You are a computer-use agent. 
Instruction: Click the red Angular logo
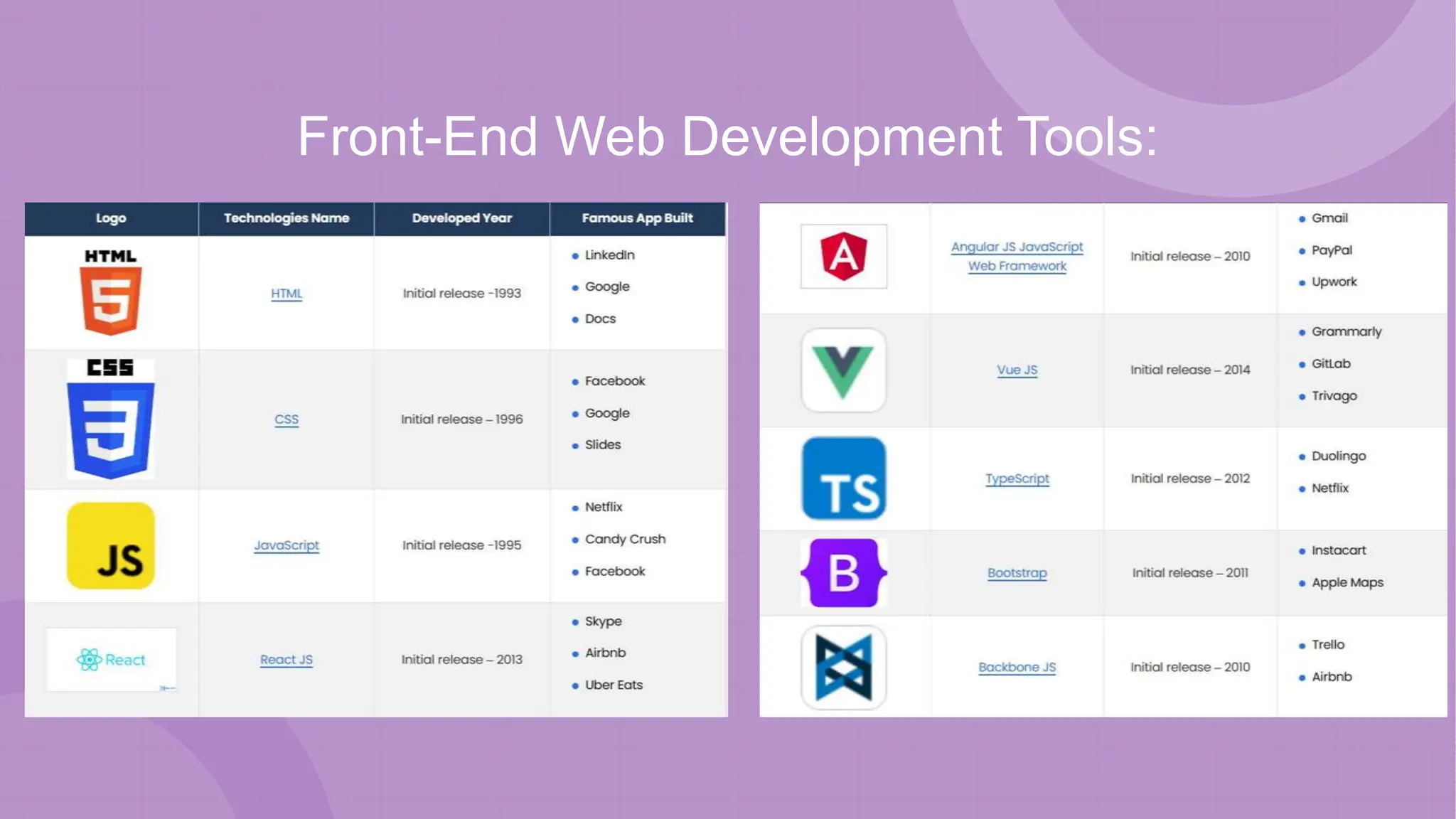pyautogui.click(x=843, y=256)
